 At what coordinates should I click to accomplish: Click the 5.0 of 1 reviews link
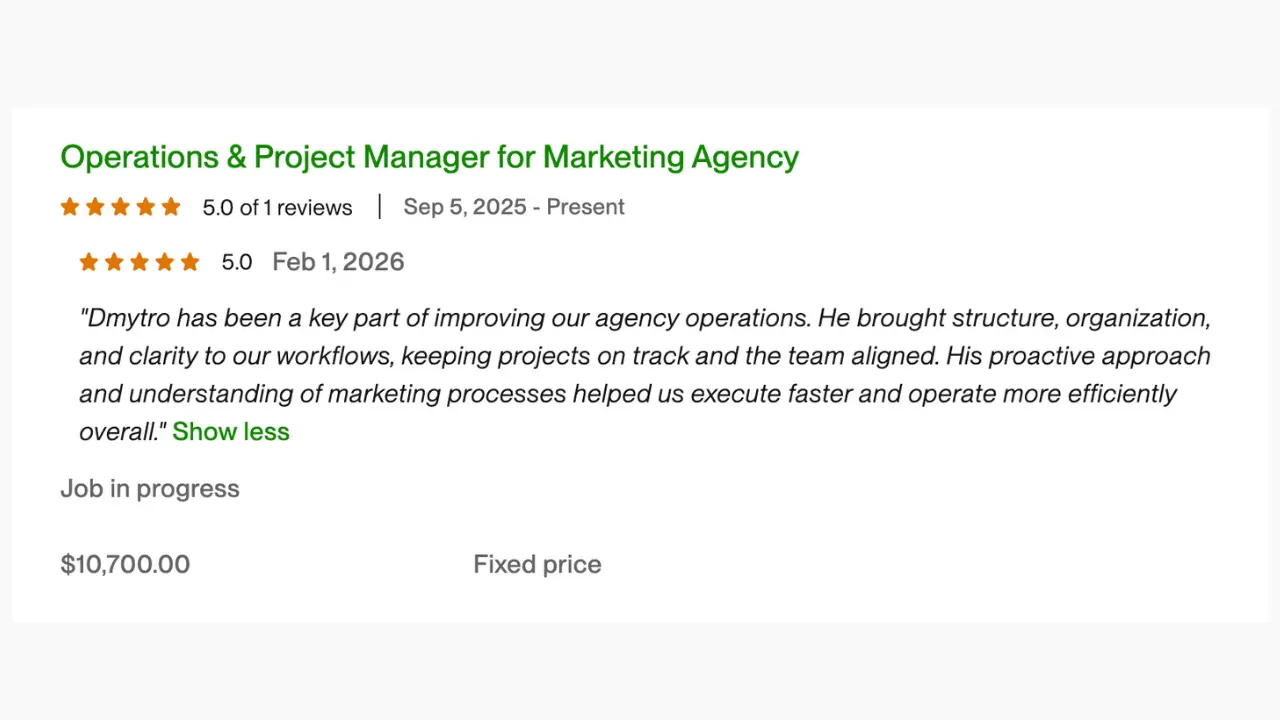tap(277, 207)
